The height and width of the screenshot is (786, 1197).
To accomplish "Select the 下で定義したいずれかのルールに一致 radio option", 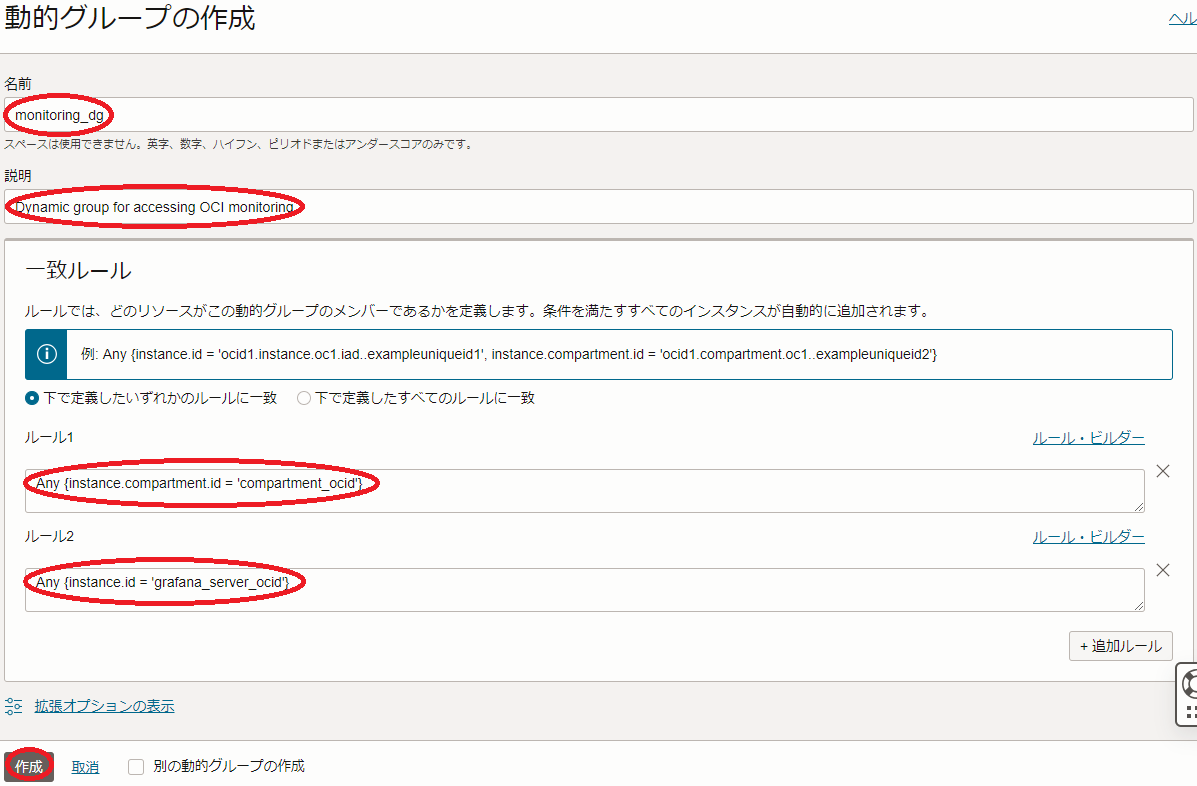I will click(x=32, y=398).
